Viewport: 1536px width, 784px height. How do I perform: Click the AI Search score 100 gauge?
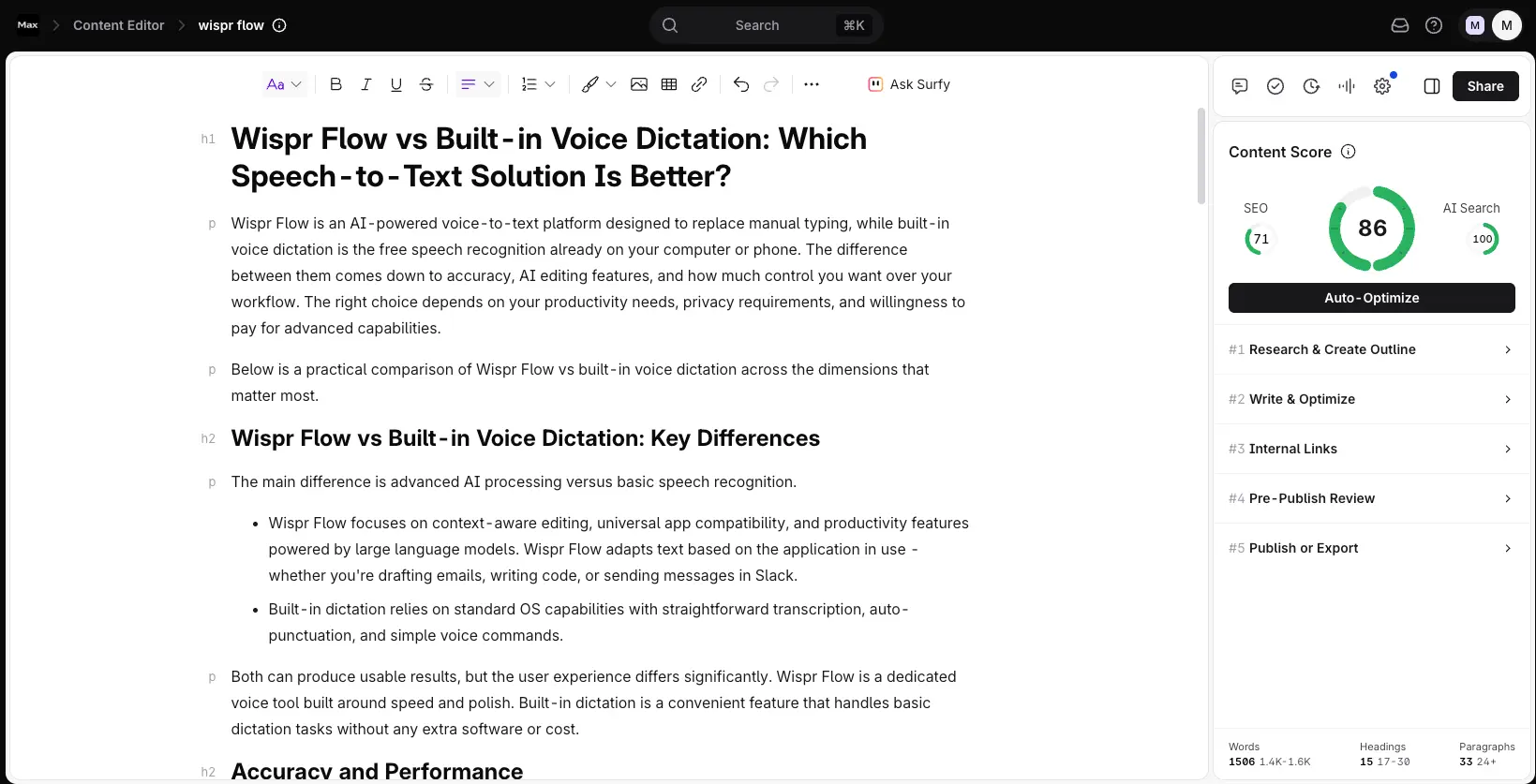click(1483, 239)
